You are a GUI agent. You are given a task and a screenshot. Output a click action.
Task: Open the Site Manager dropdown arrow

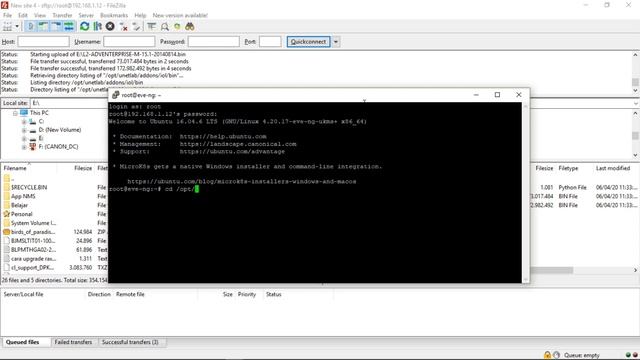[17, 27]
